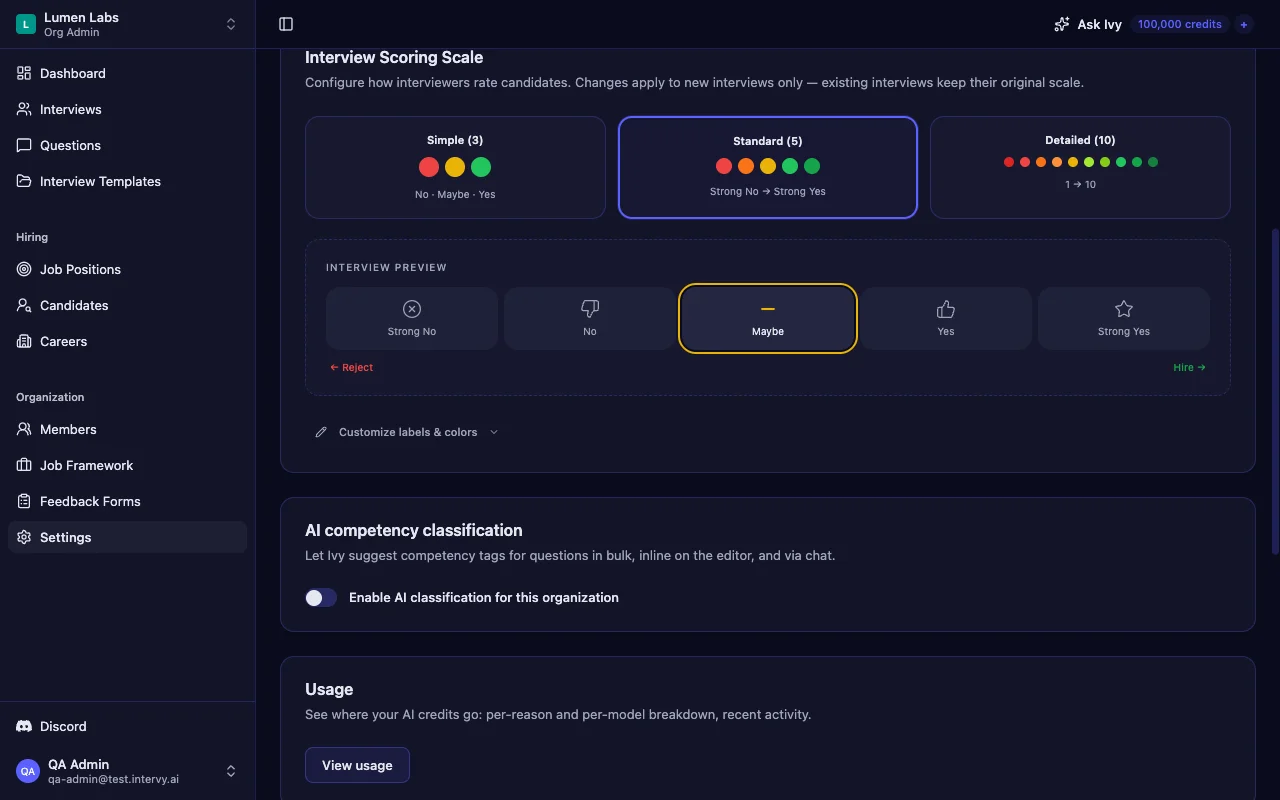Click the Candidates person-search icon
The image size is (1280, 800).
click(x=24, y=305)
